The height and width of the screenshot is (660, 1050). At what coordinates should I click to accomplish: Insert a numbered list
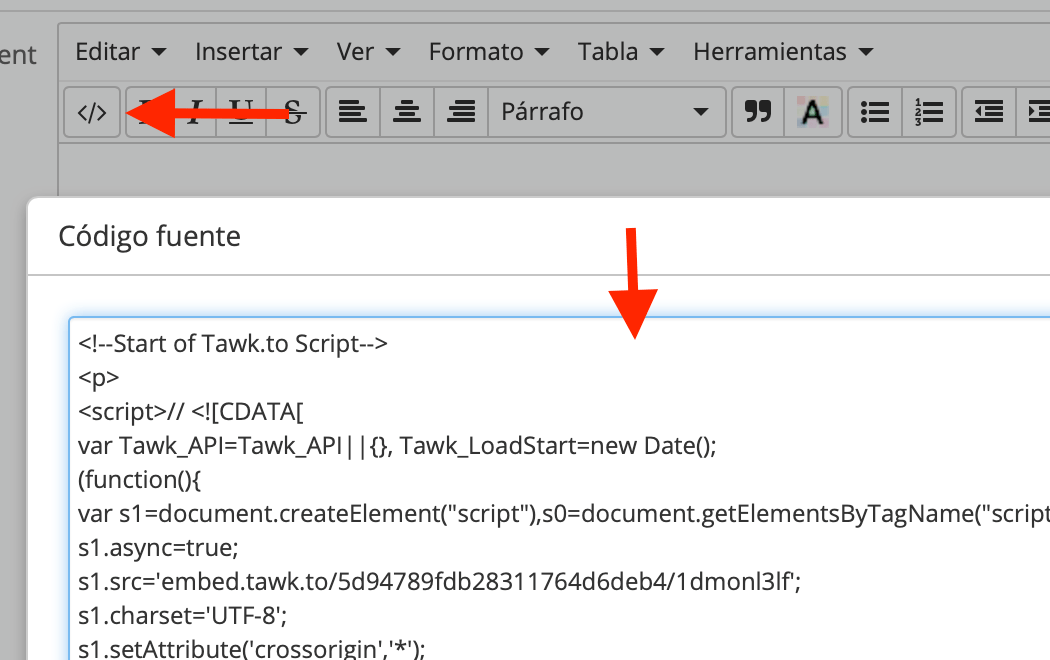click(x=929, y=112)
